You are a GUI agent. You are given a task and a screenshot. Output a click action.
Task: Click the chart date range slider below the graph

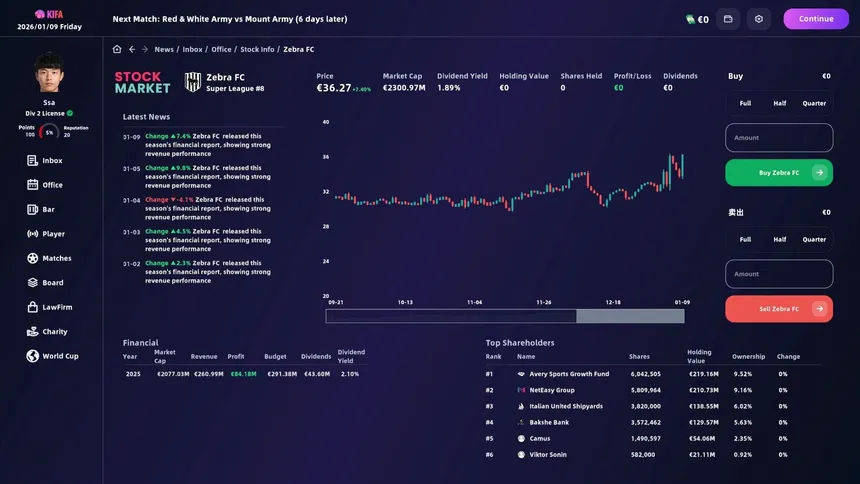point(505,316)
